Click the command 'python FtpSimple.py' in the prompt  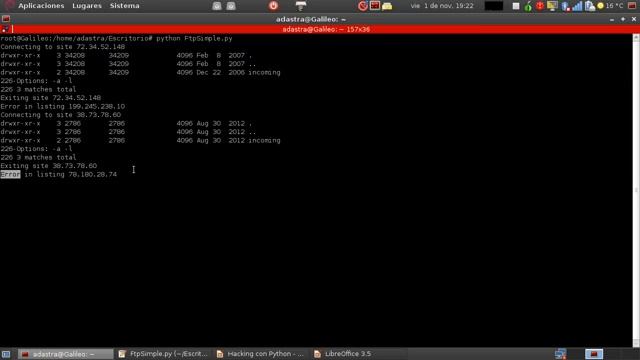(x=194, y=38)
